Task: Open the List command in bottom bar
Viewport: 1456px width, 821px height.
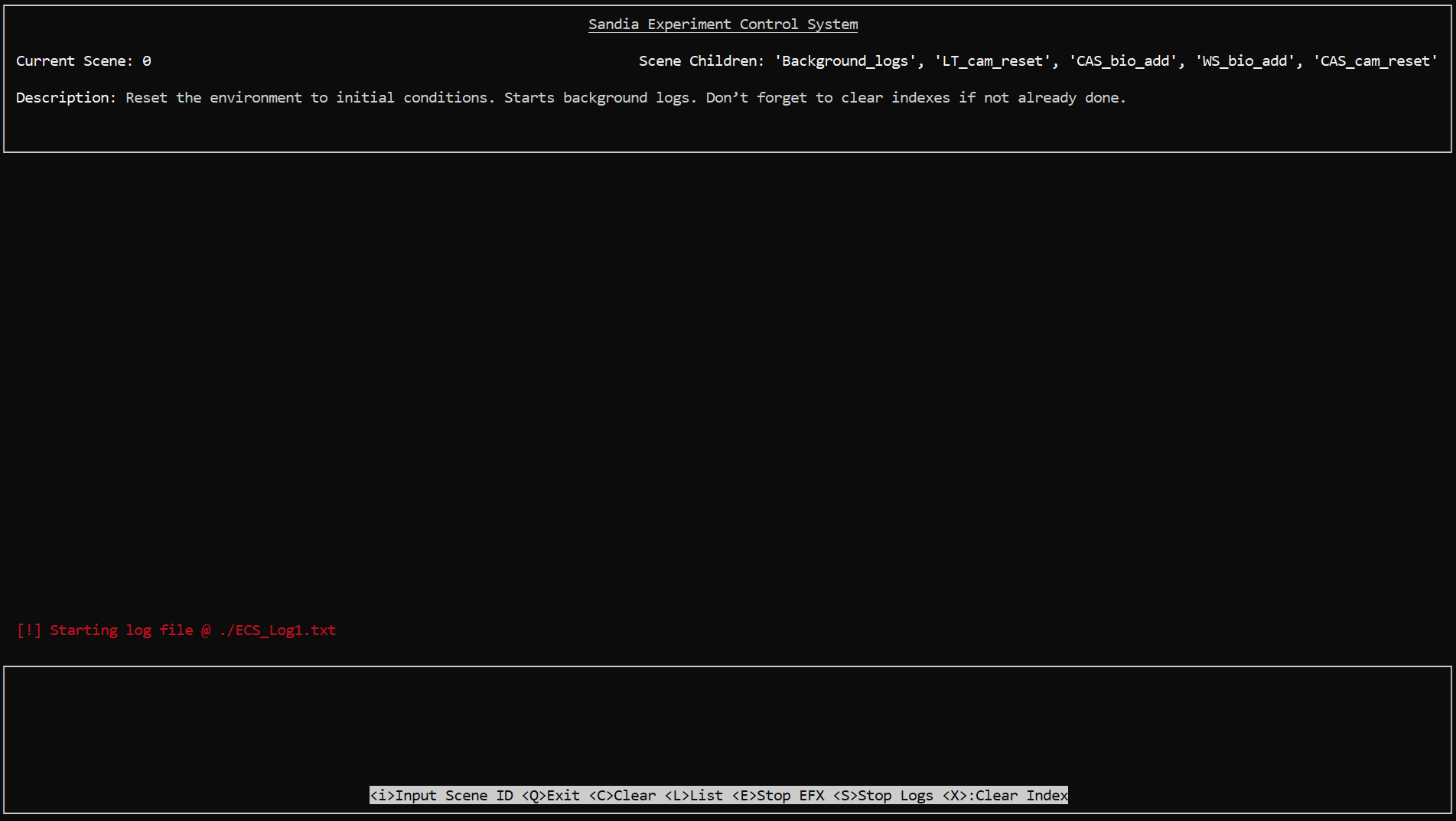Action: click(694, 796)
